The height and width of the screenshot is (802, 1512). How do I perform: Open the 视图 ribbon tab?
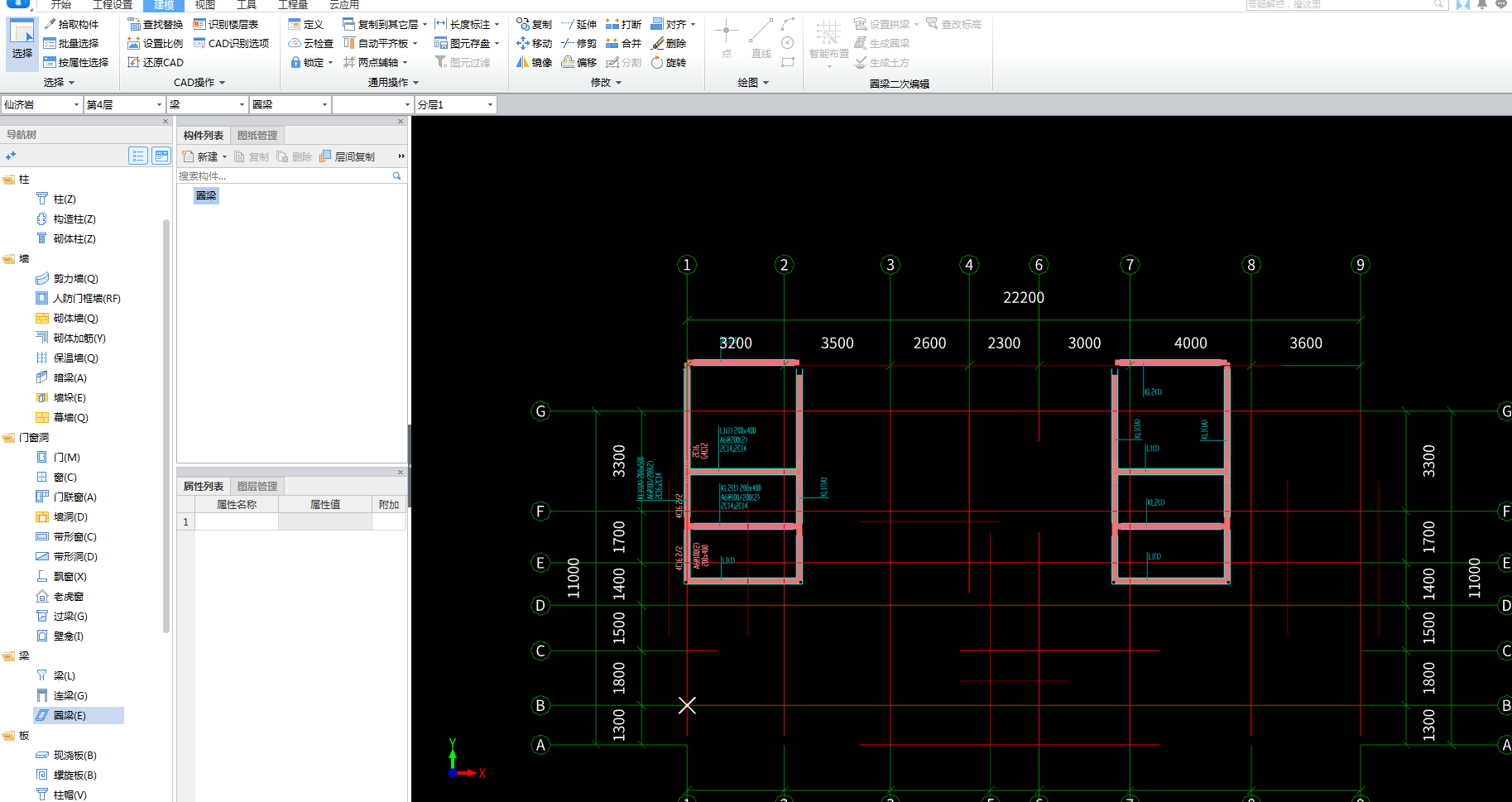[204, 5]
